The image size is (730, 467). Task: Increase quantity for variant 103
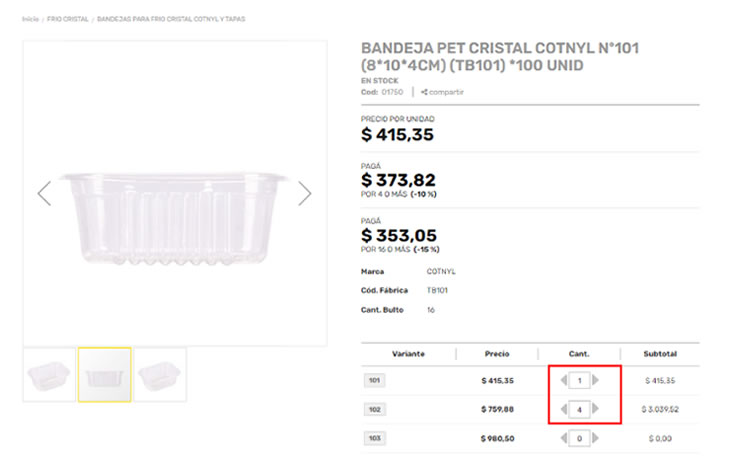click(x=597, y=438)
